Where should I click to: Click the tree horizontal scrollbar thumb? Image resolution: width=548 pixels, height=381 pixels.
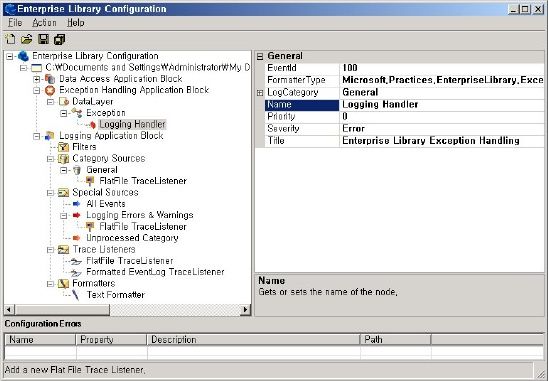pyautogui.click(x=62, y=309)
